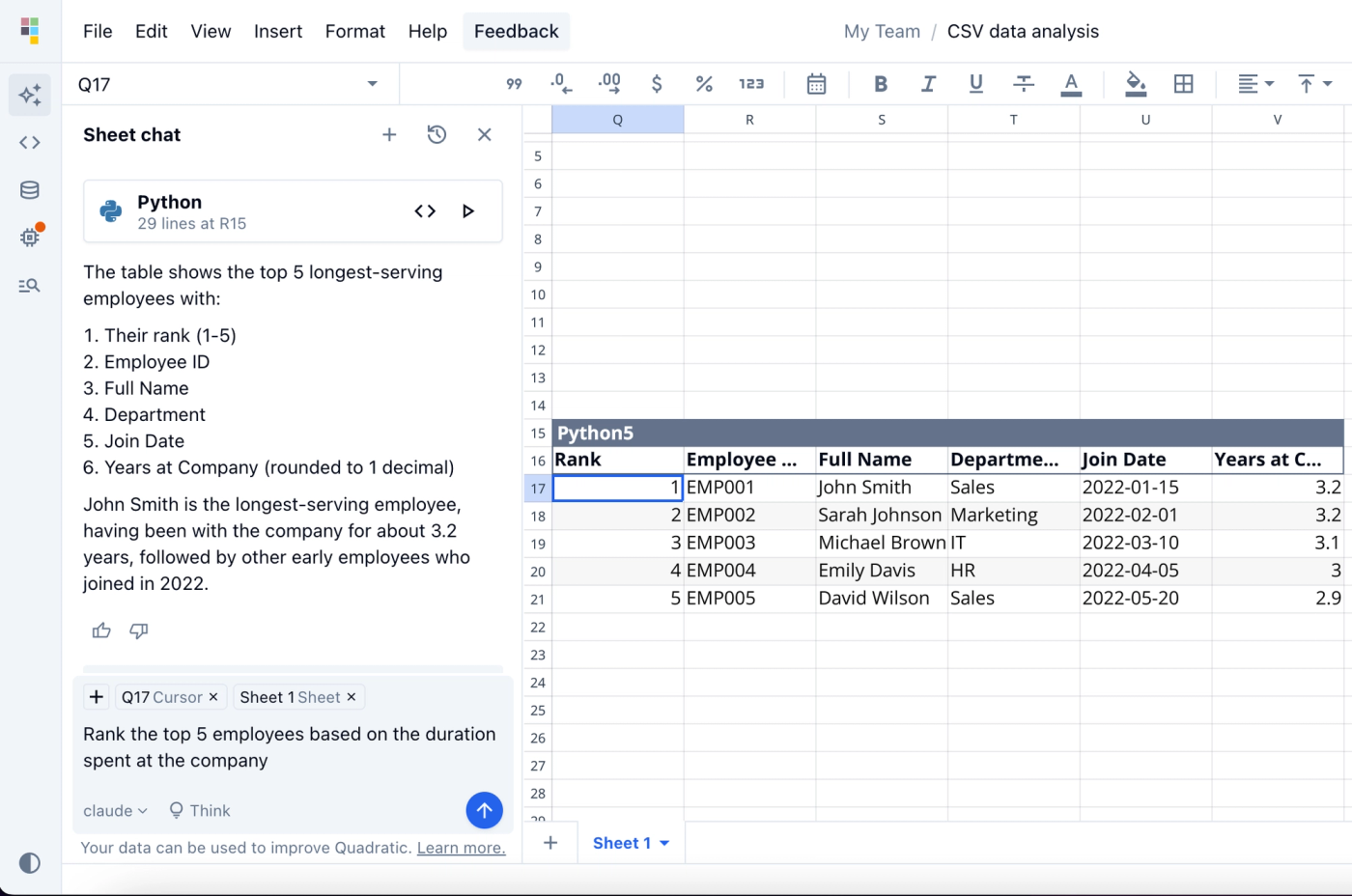1352x896 pixels.
Task: Select column Q header
Action: [618, 120]
